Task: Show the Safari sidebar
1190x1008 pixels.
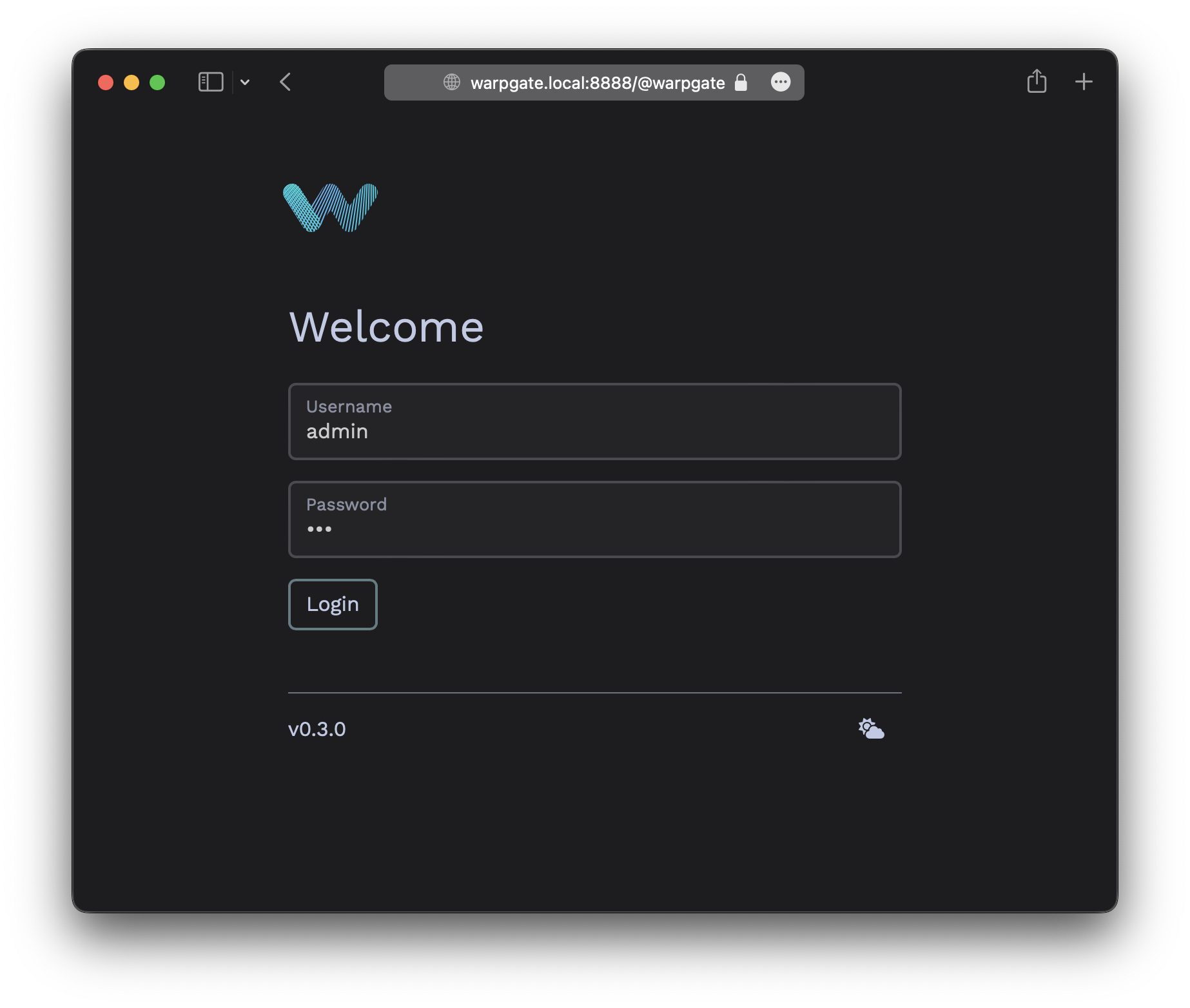Action: (x=211, y=82)
